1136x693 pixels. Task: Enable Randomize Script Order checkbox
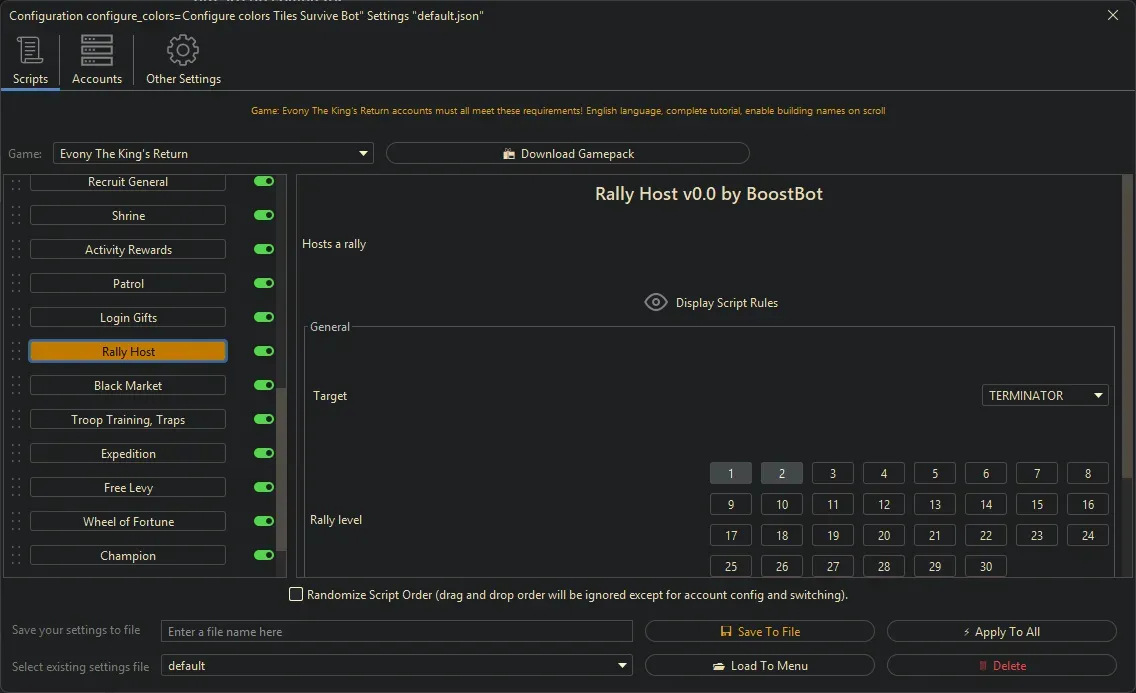[296, 595]
